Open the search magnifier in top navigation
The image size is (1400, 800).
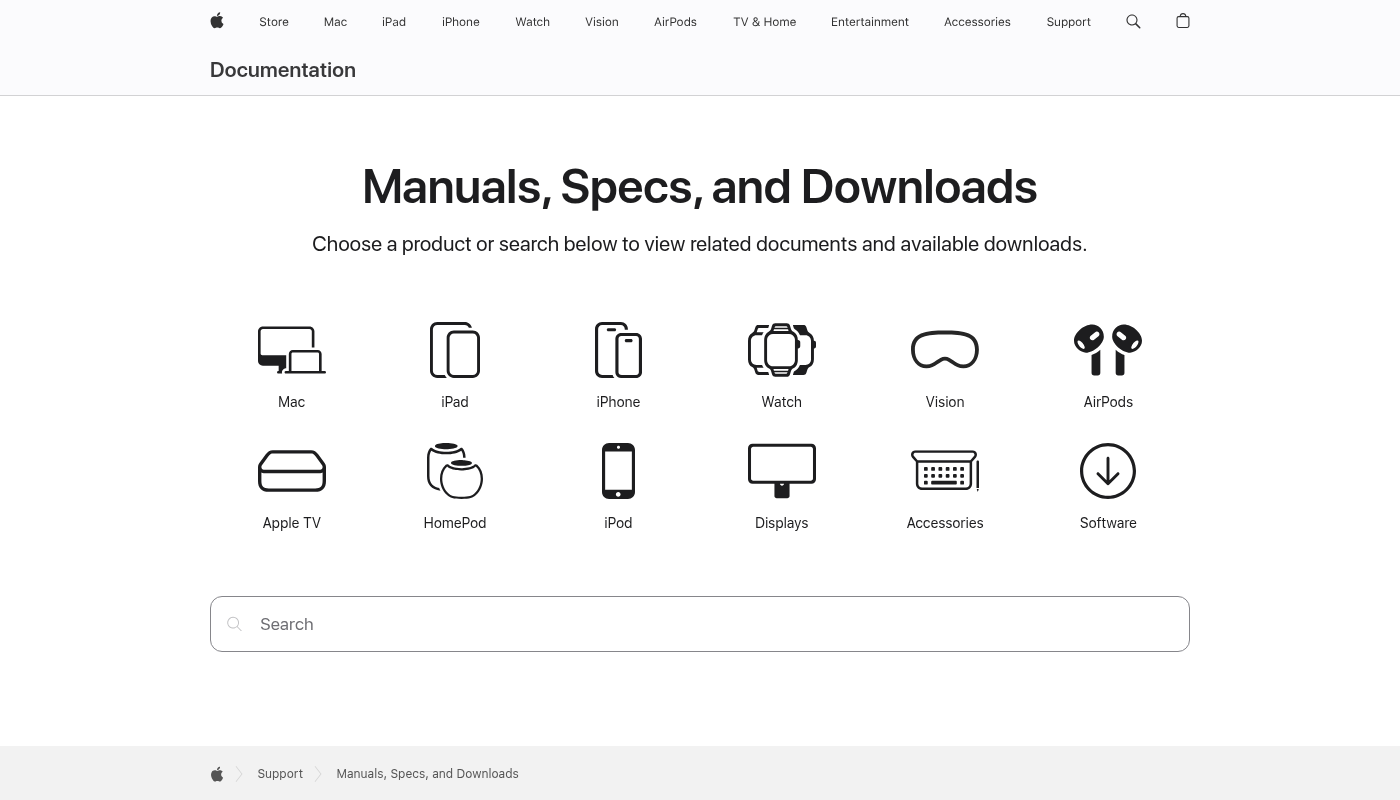[1133, 21]
